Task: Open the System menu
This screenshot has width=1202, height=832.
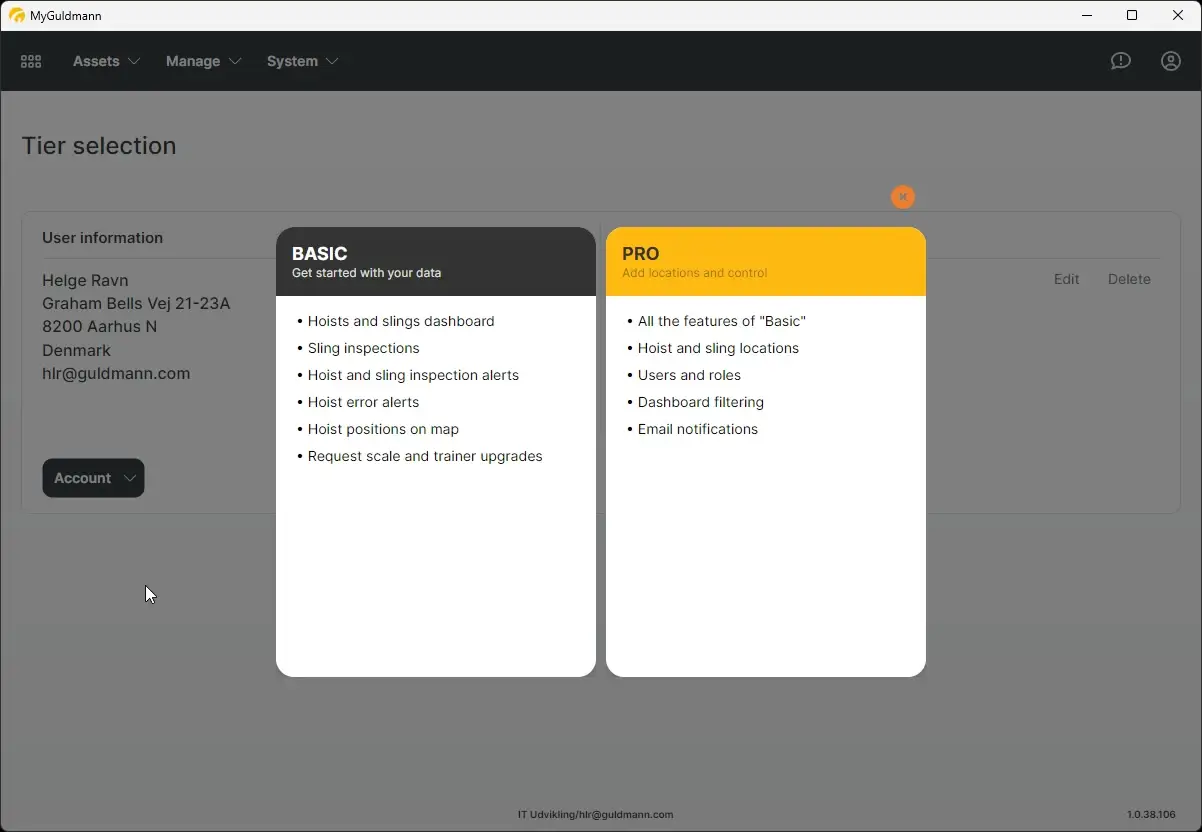Action: click(290, 61)
